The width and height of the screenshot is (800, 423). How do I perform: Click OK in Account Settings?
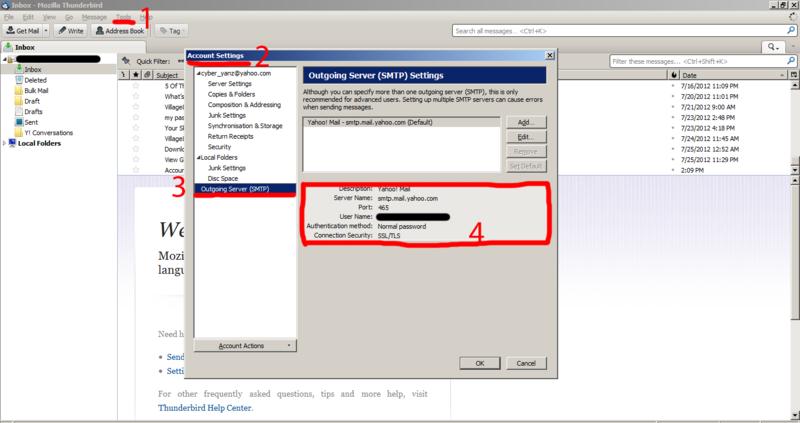pos(480,363)
